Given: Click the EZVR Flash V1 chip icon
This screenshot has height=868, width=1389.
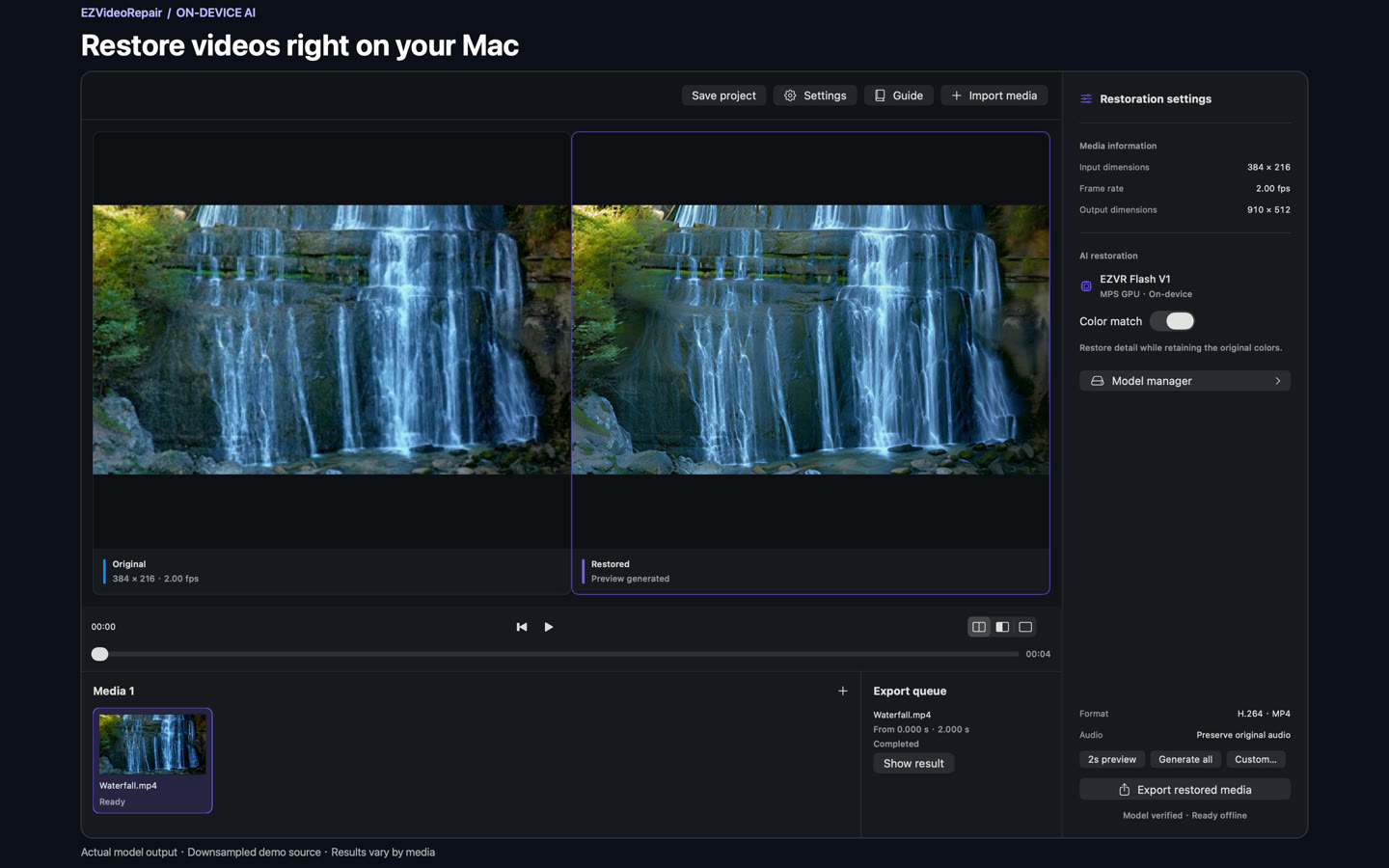Looking at the screenshot, I should 1086,286.
